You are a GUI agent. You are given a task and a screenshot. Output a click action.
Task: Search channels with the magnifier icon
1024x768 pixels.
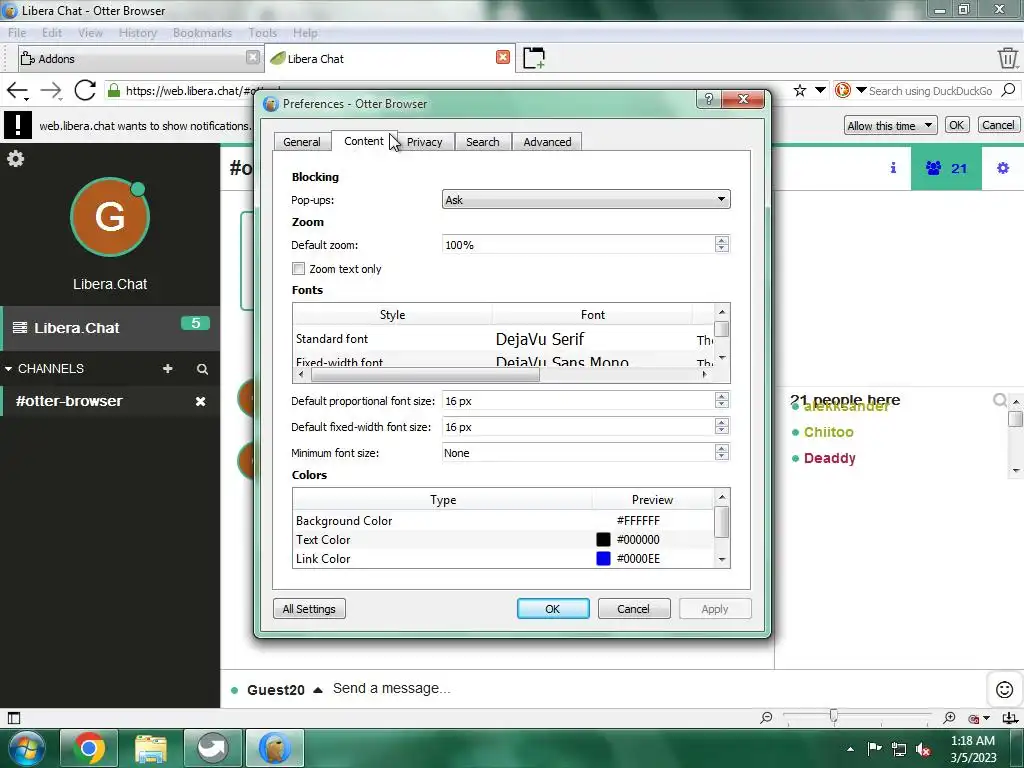coord(202,369)
